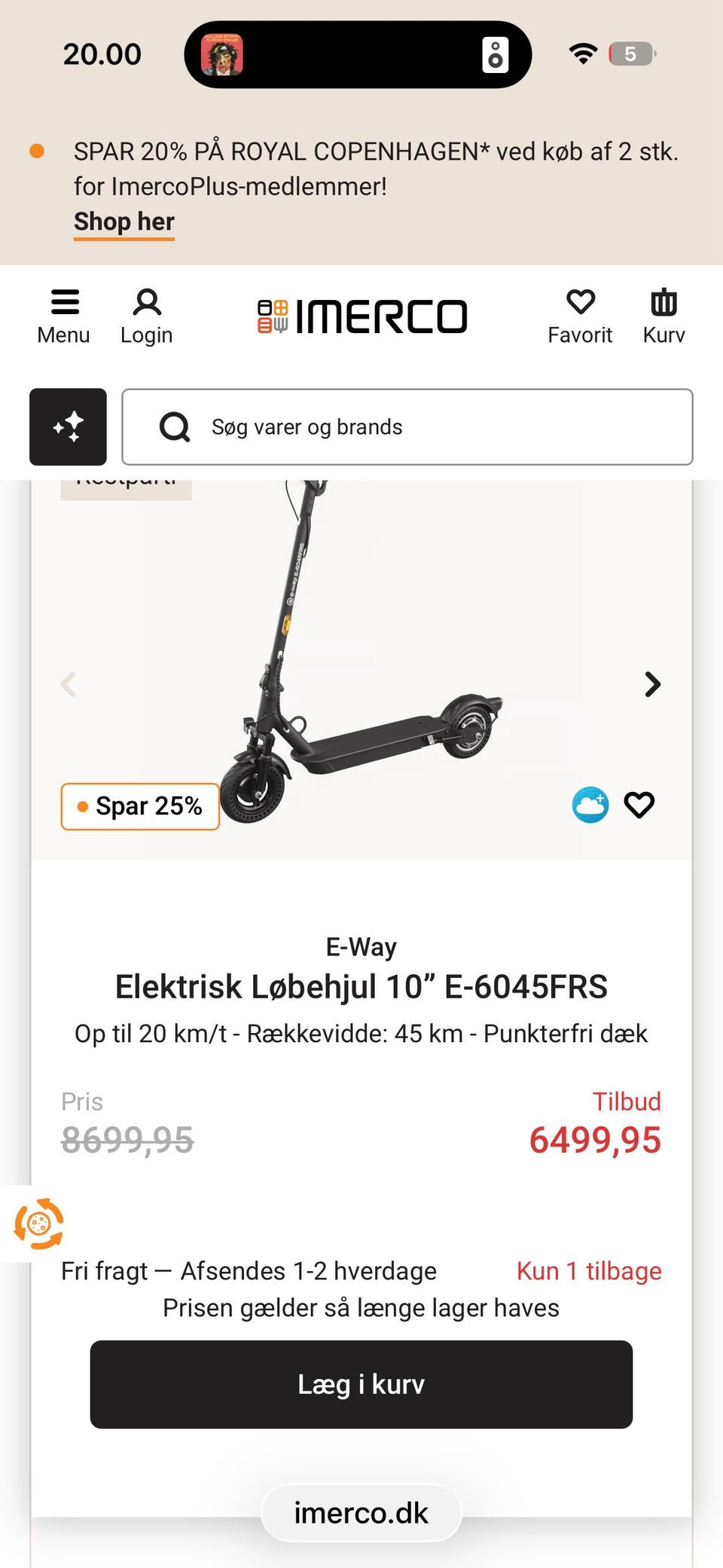Image resolution: width=723 pixels, height=1568 pixels.
Task: Click the Shop her link
Action: tap(124, 222)
